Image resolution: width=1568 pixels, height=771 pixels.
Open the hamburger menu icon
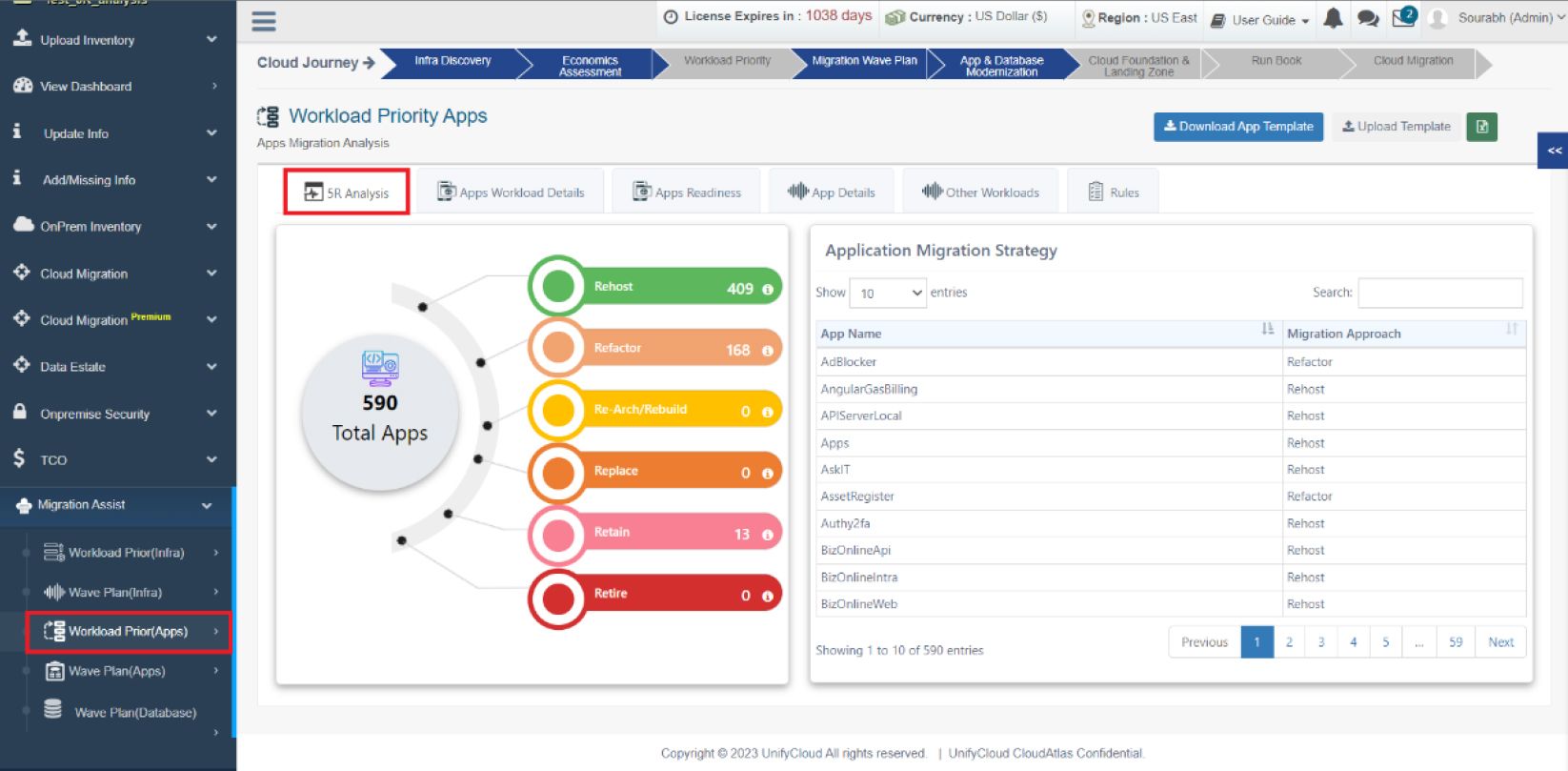click(264, 21)
